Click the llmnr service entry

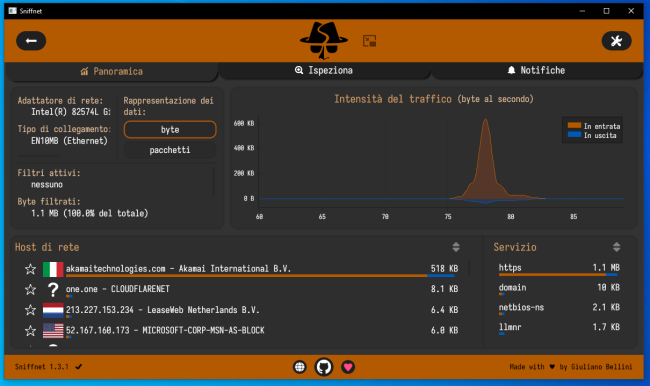click(x=559, y=328)
